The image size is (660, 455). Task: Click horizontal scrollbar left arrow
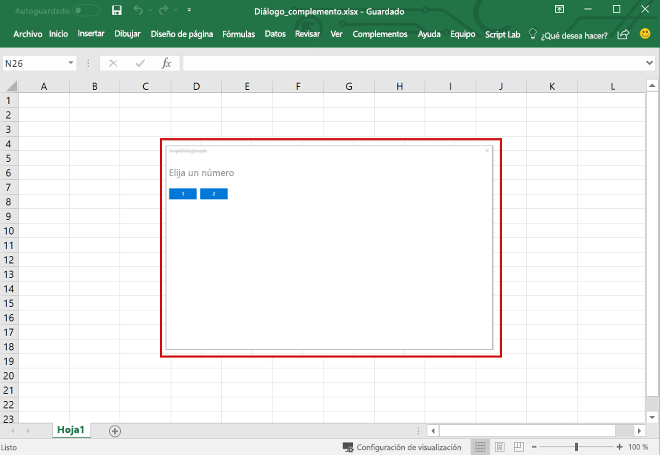pyautogui.click(x=433, y=431)
